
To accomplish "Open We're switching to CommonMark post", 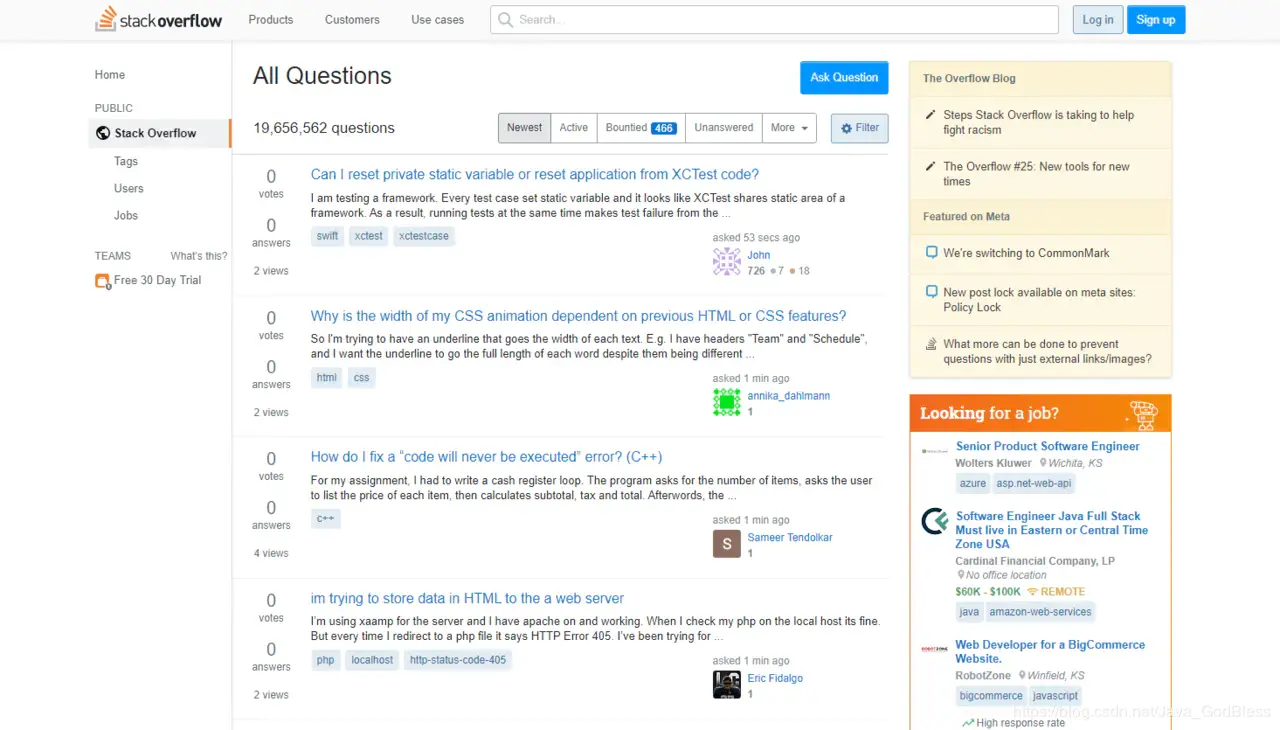I will [x=1026, y=253].
